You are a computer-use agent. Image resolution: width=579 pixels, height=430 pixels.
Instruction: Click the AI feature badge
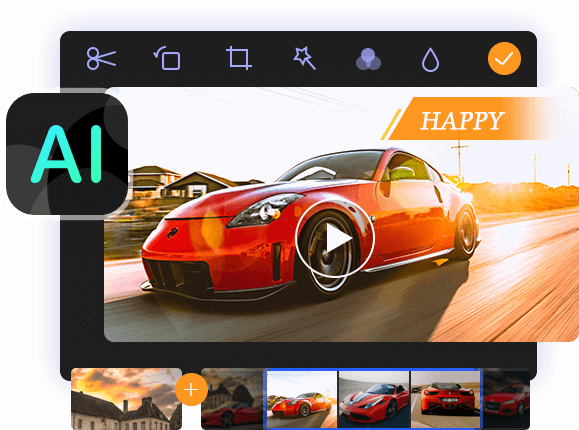[x=67, y=154]
